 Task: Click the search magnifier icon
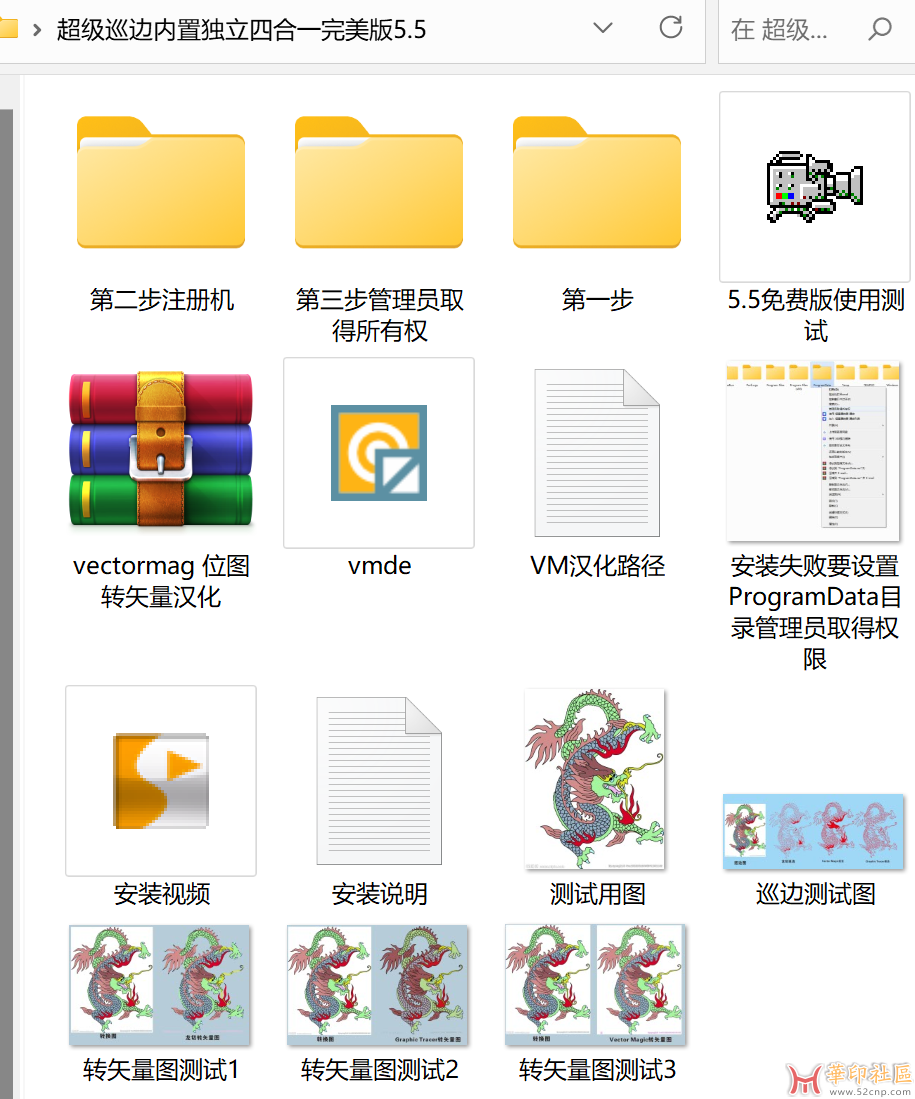coord(880,29)
